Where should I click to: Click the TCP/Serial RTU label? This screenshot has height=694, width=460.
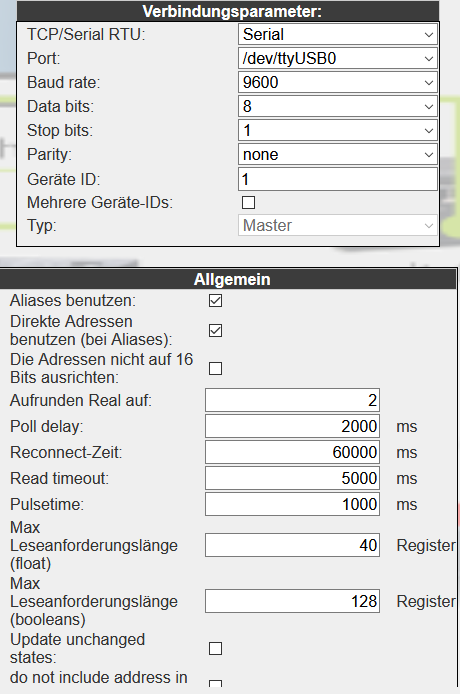pyautogui.click(x=86, y=35)
